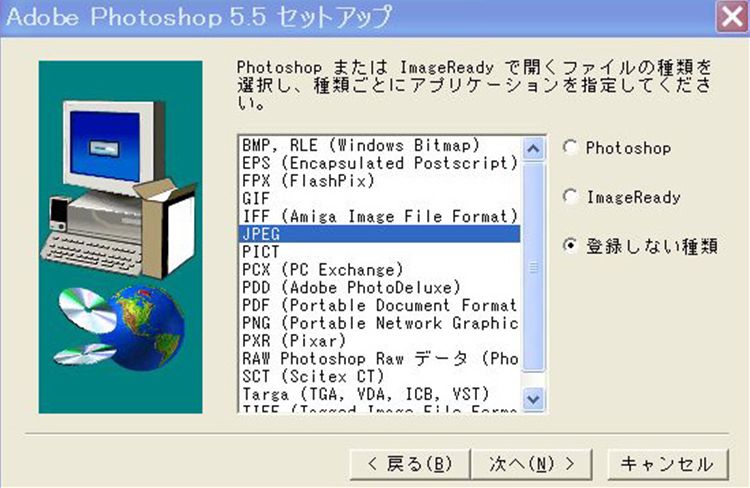The height and width of the screenshot is (488, 750).
Task: Select PNG (Portable Network Graphic) row
Action: (x=379, y=323)
